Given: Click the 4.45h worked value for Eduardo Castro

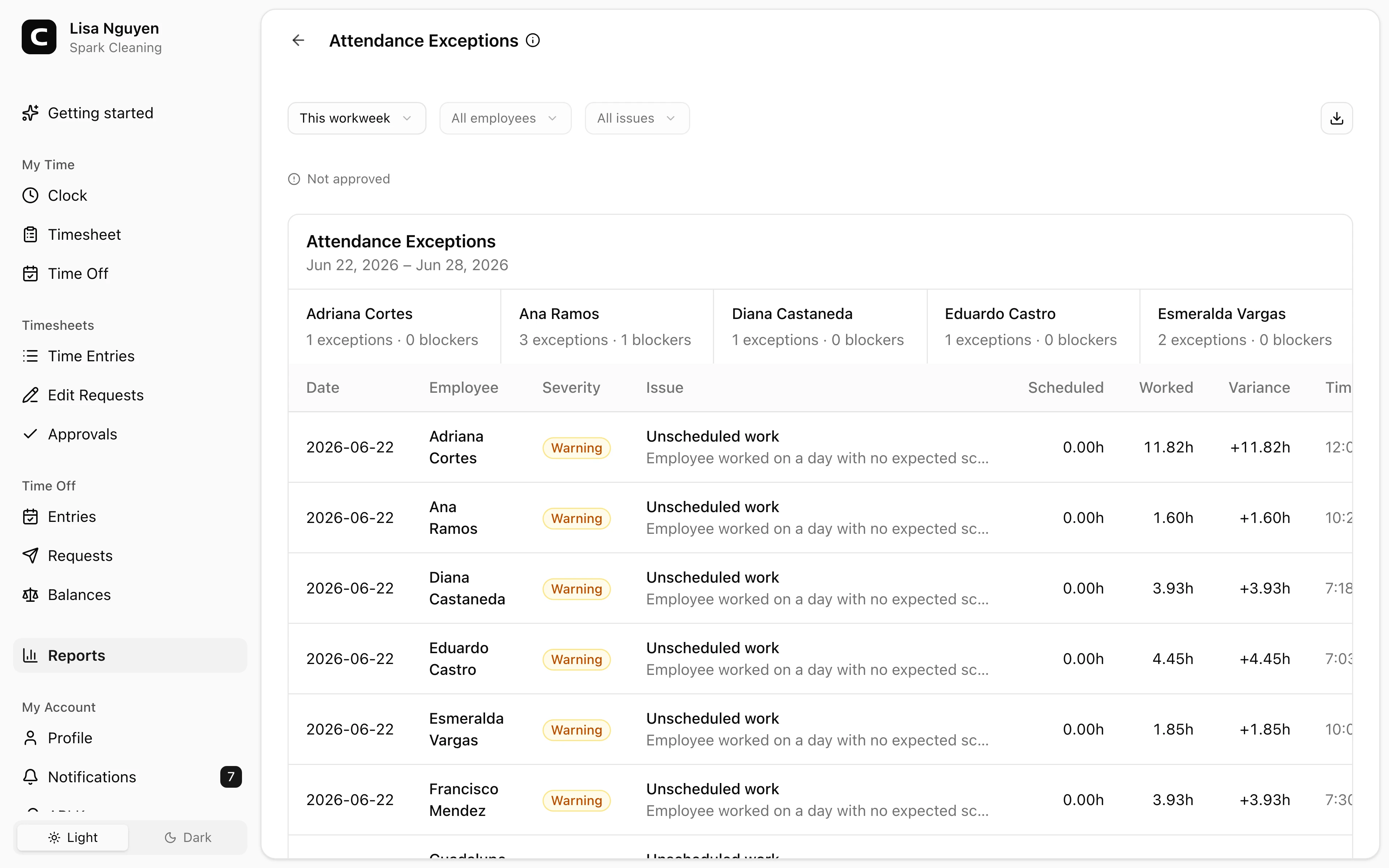Looking at the screenshot, I should [x=1173, y=659].
